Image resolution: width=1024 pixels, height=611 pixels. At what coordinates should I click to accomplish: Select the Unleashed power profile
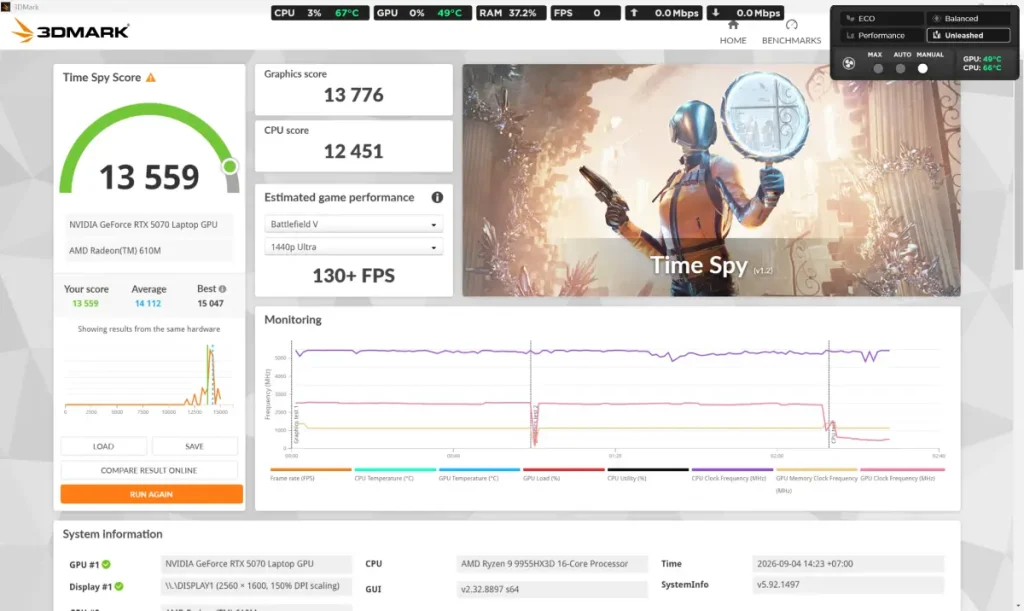coord(968,35)
